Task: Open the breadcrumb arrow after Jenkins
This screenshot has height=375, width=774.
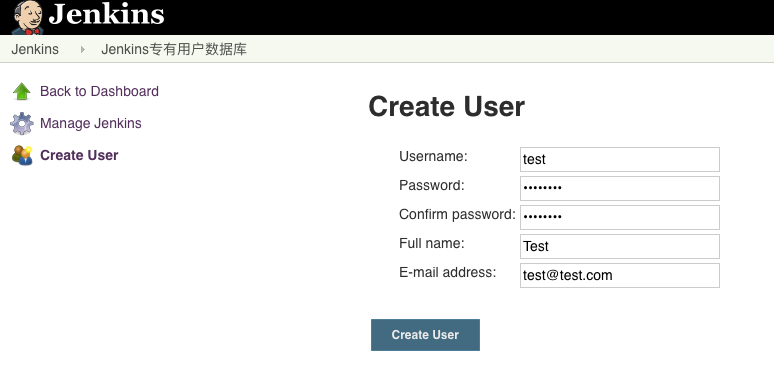Action: tap(82, 49)
